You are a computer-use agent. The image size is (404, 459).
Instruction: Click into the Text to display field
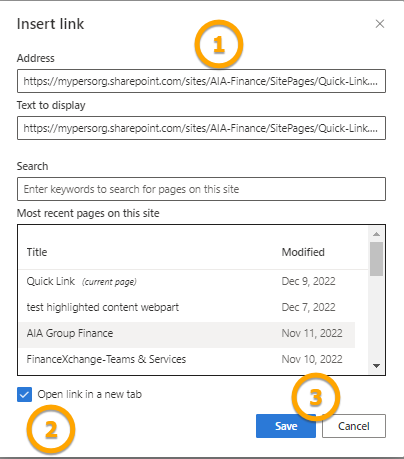[201, 128]
